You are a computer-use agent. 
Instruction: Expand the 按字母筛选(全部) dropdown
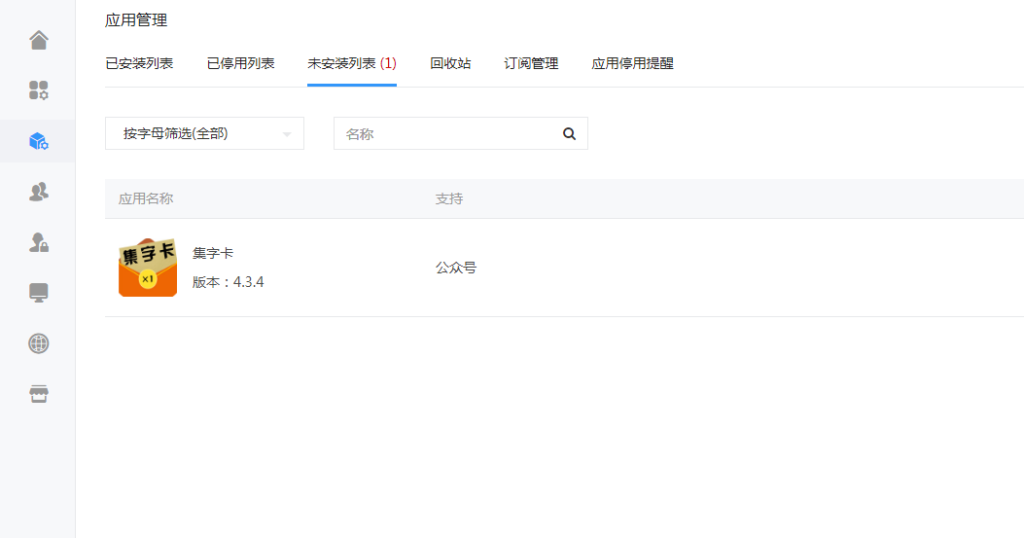(x=204, y=134)
